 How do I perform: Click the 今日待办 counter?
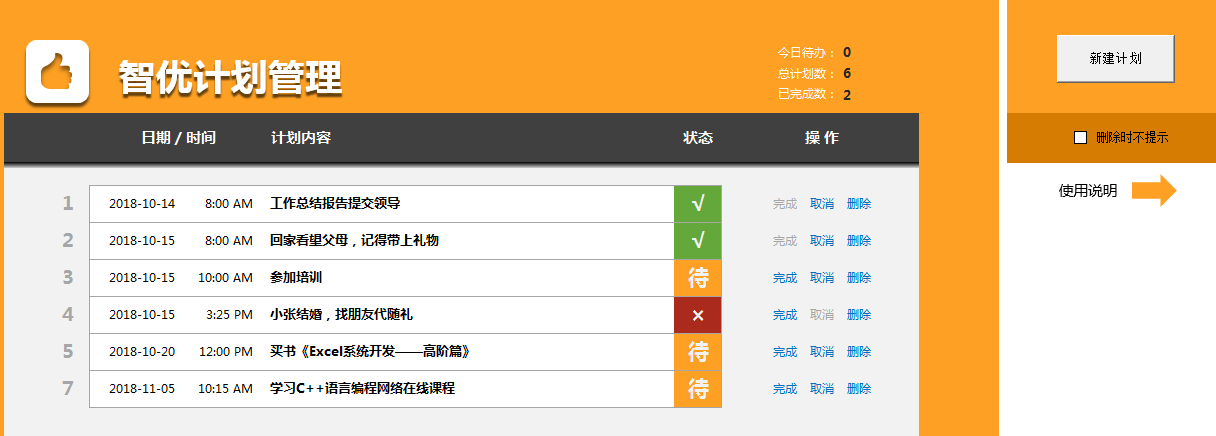814,53
